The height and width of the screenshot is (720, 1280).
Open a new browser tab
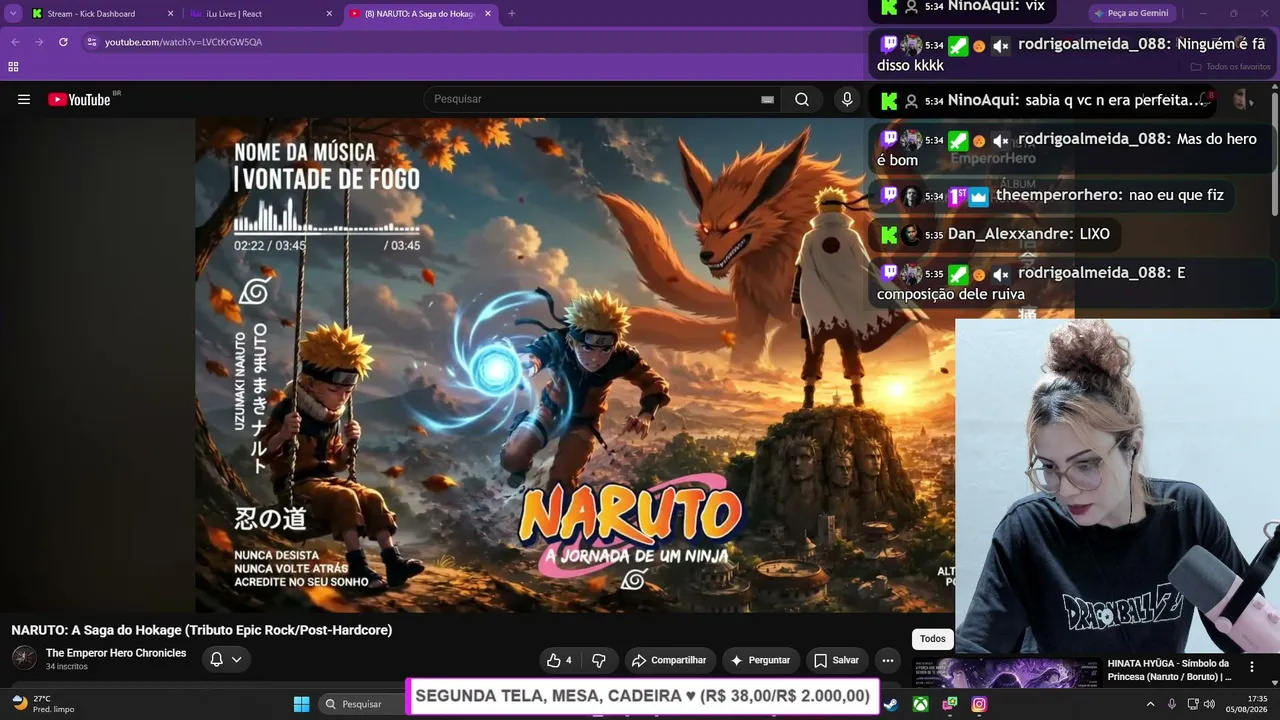click(x=512, y=14)
